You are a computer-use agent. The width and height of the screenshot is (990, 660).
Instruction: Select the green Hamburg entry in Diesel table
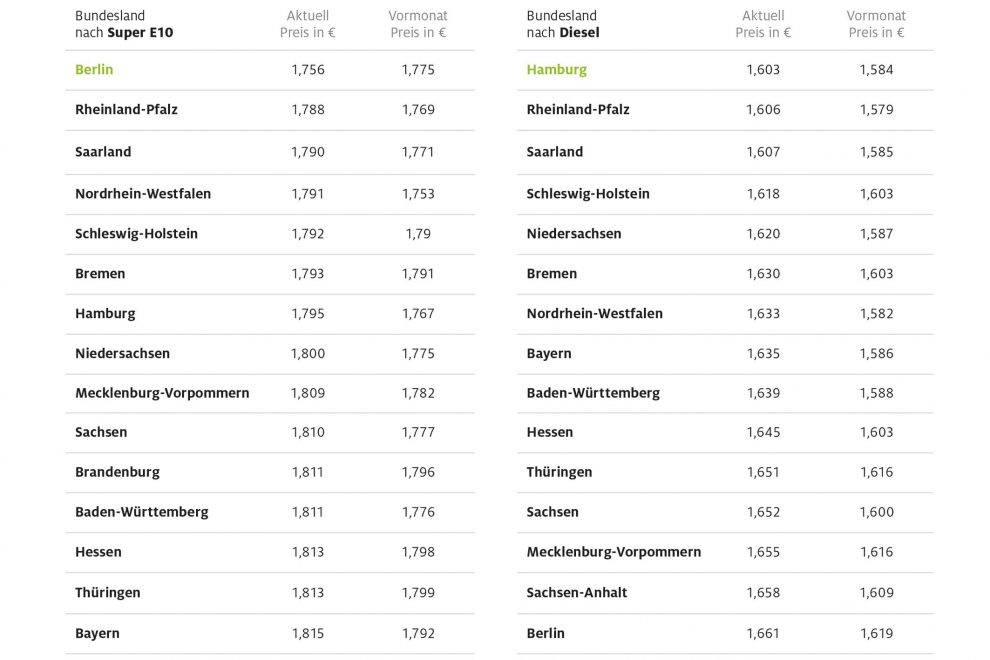tap(557, 70)
